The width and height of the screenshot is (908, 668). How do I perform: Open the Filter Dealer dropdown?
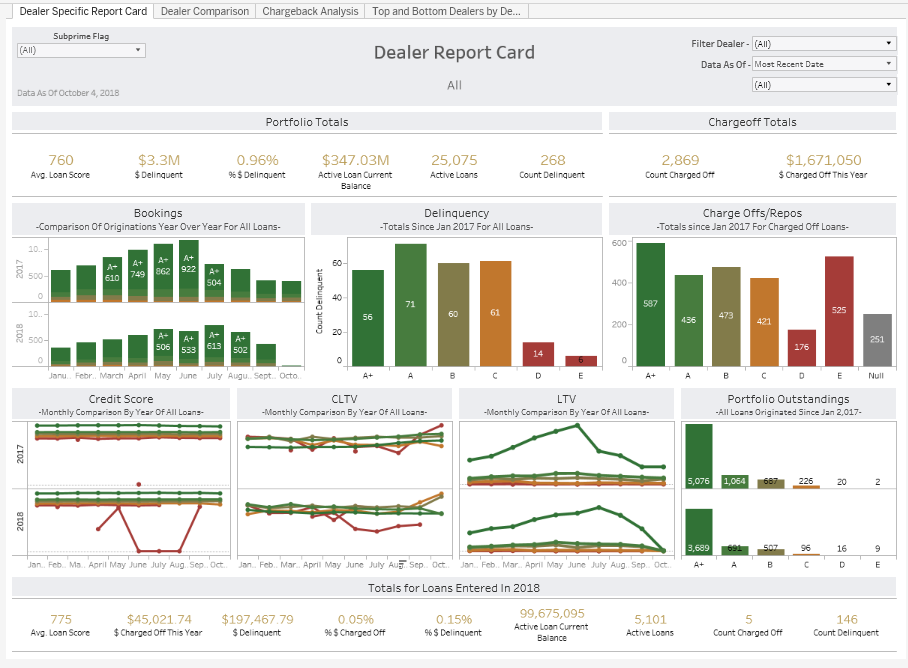point(823,44)
